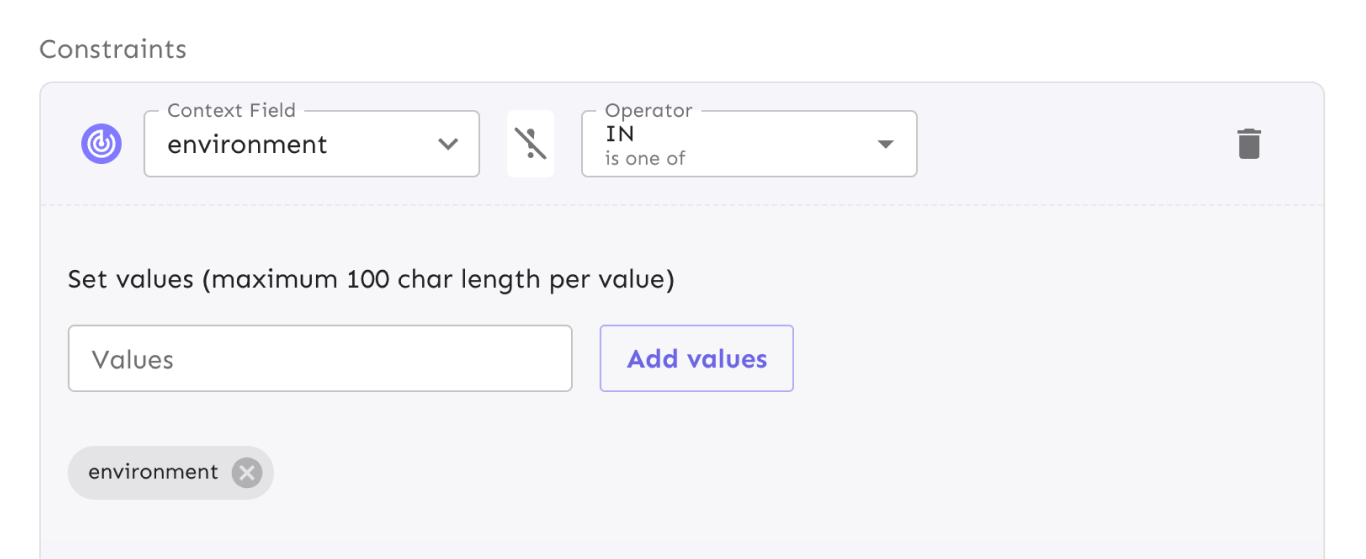
Task: Click the 'Set values' instruction text
Action: pos(130,279)
